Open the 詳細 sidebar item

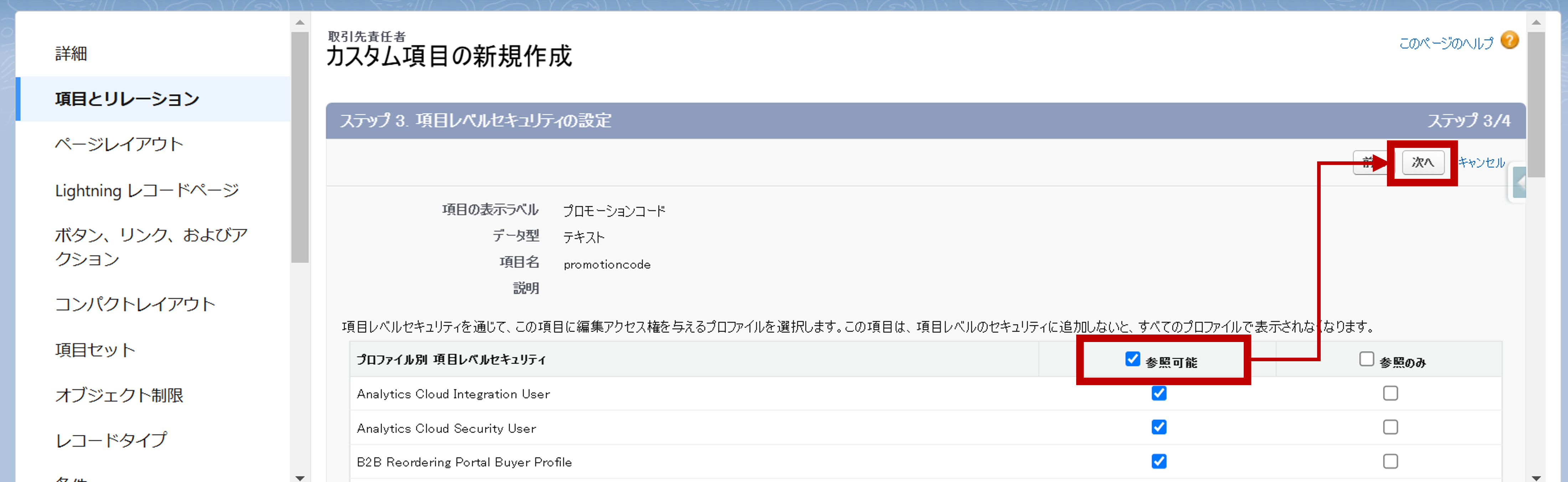71,53
